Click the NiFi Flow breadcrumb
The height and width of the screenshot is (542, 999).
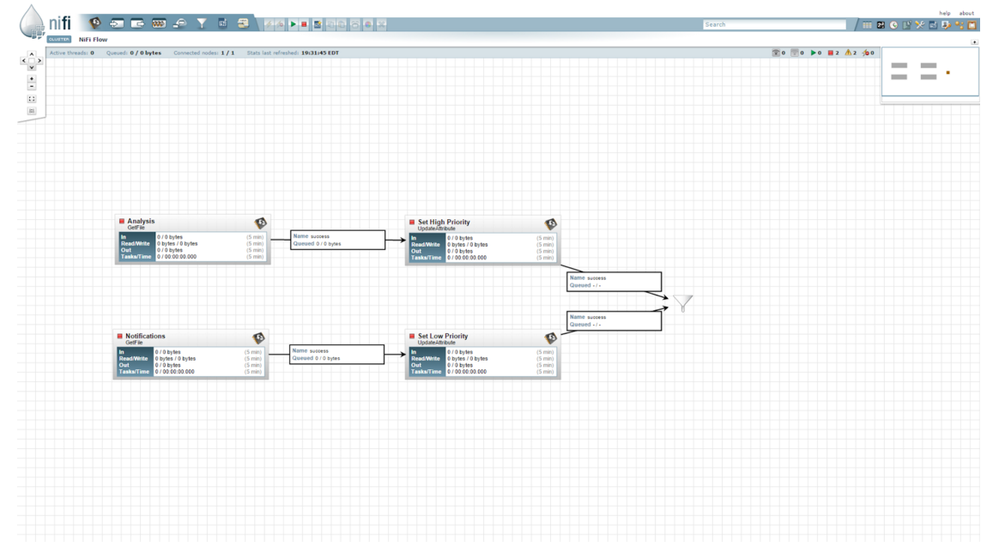(93, 39)
